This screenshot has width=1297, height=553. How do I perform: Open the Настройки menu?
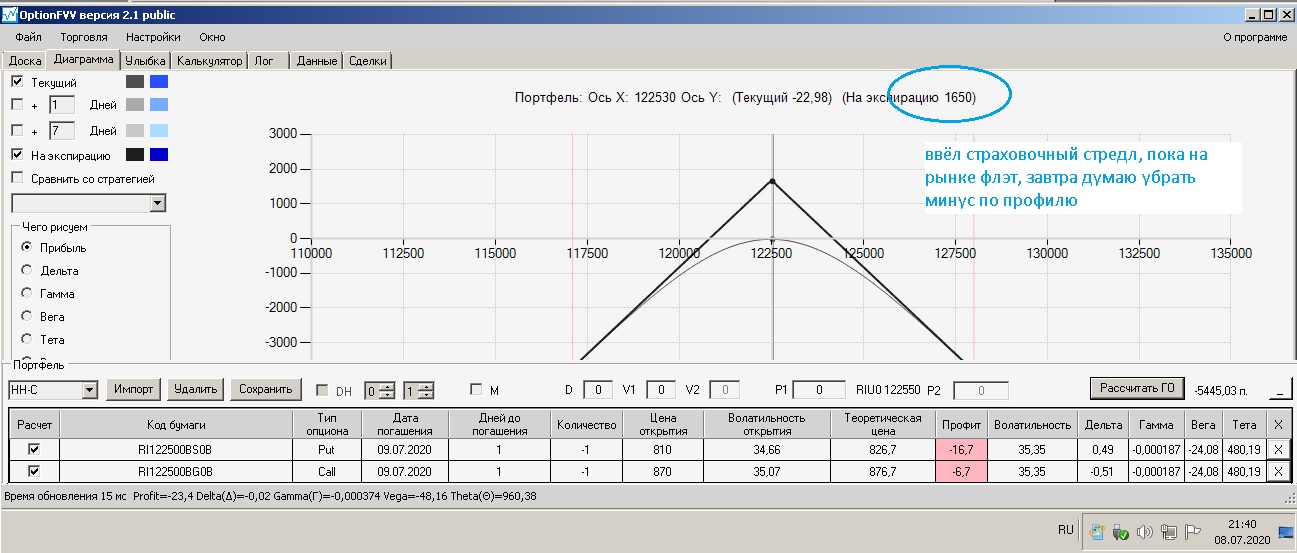(x=153, y=37)
